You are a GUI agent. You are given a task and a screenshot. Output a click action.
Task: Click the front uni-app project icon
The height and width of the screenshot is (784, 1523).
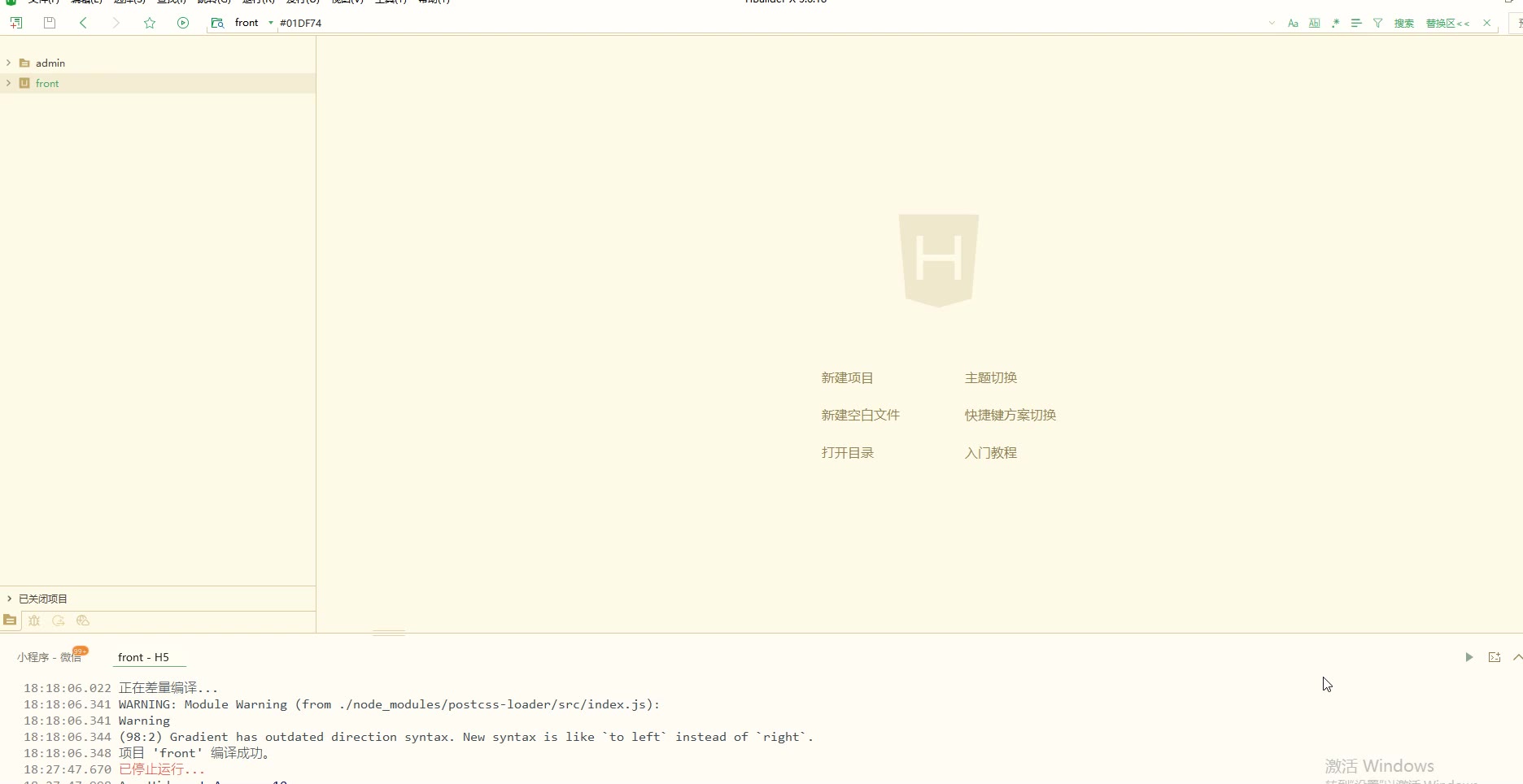pos(24,83)
